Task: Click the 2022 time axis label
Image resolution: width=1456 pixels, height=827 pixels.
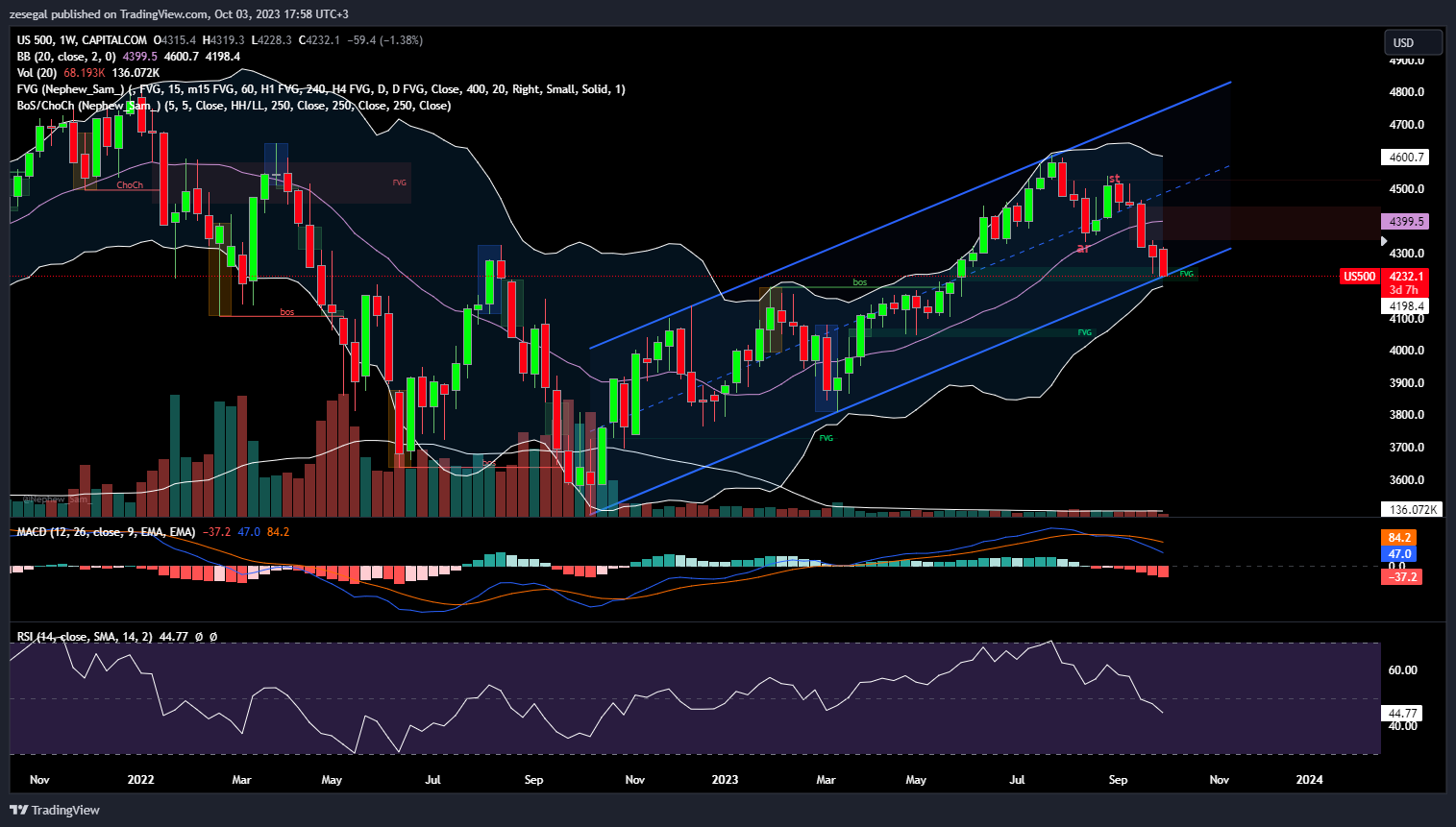Action: [140, 780]
